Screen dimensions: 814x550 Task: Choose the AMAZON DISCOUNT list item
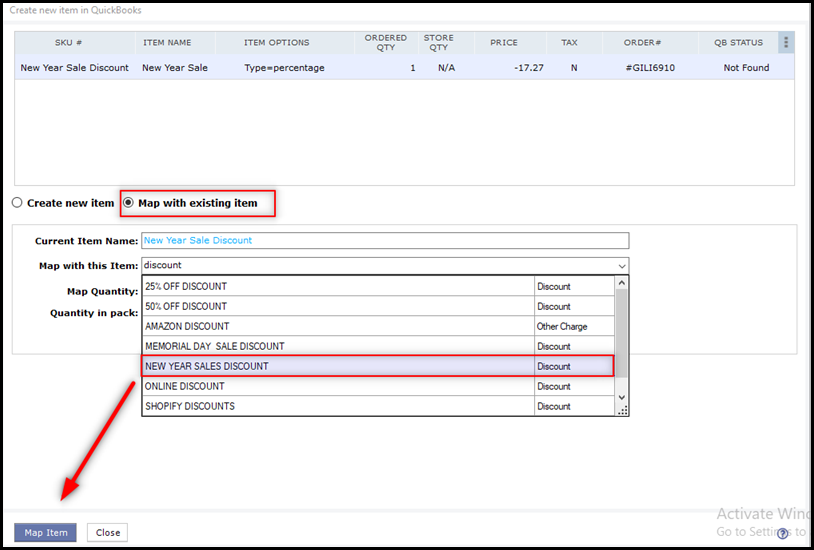pos(338,326)
